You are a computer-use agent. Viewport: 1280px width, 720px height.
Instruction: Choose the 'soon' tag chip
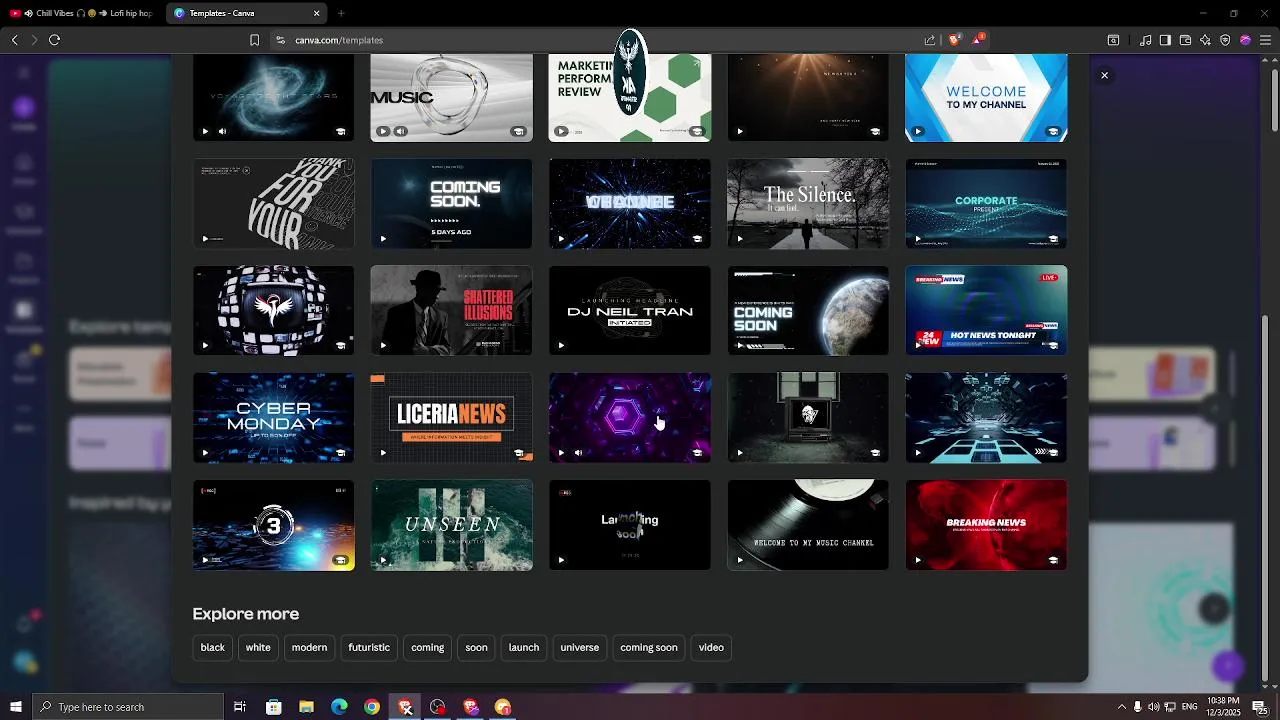coord(476,648)
